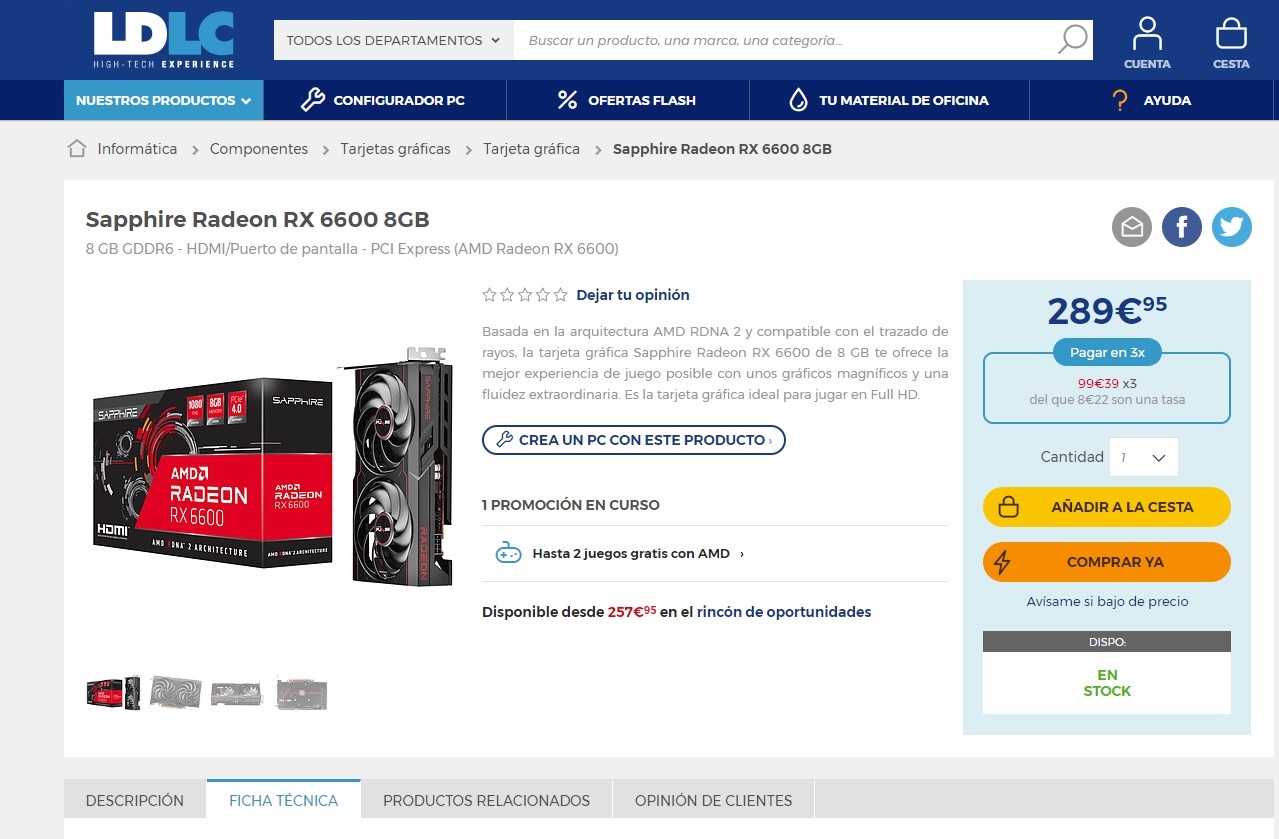This screenshot has width=1279, height=839.
Task: Open the Opinión de clientes tab
Action: point(713,800)
